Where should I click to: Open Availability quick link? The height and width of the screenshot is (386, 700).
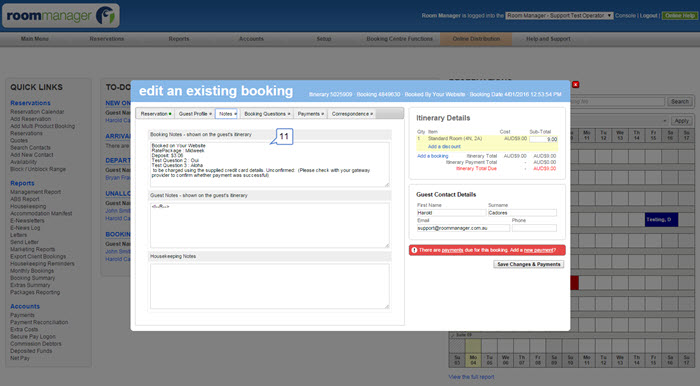coord(23,162)
